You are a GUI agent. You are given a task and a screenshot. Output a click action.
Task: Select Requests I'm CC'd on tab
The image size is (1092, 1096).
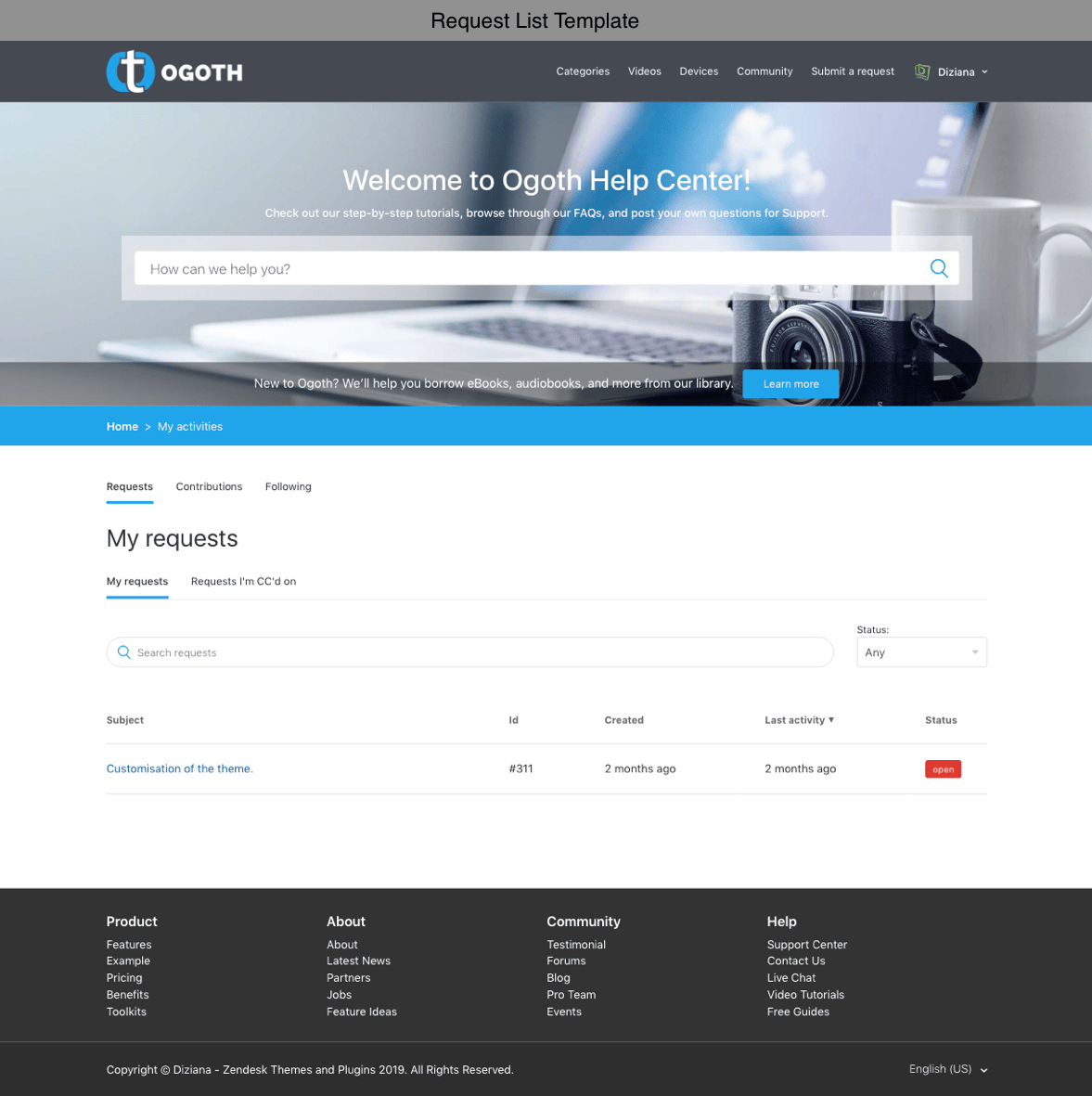point(243,581)
